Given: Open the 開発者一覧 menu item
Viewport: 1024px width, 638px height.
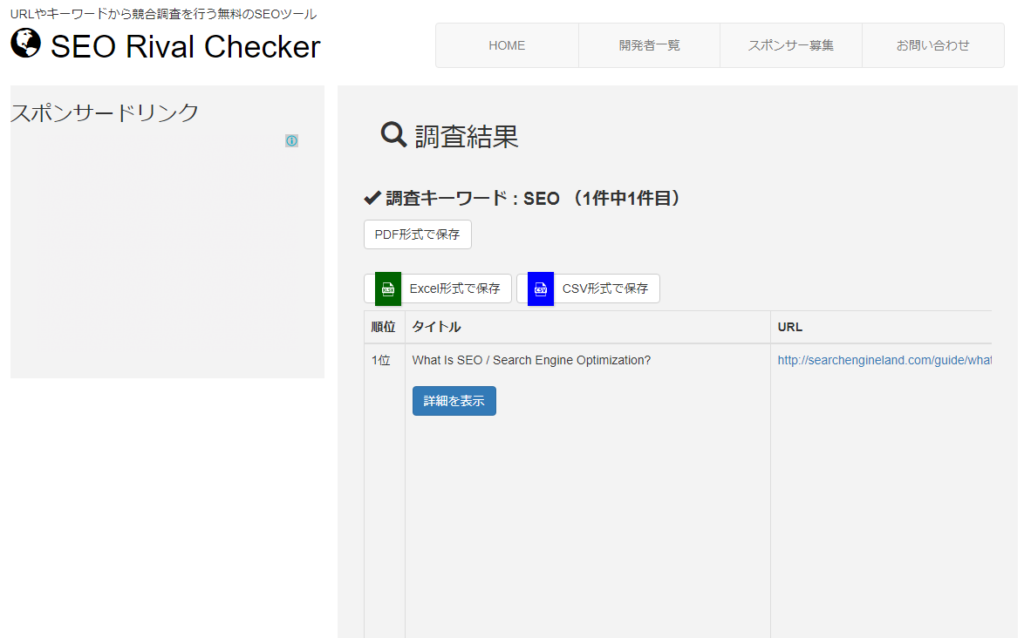Looking at the screenshot, I should point(649,46).
